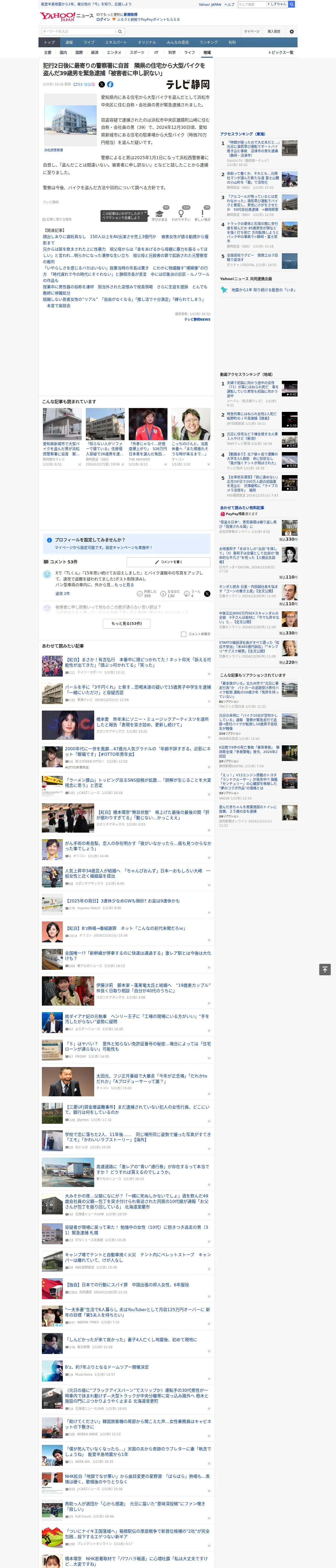Open the 浜松西警察署 article photo
Image resolution: width=336 pixels, height=1568 pixels.
coord(70,119)
